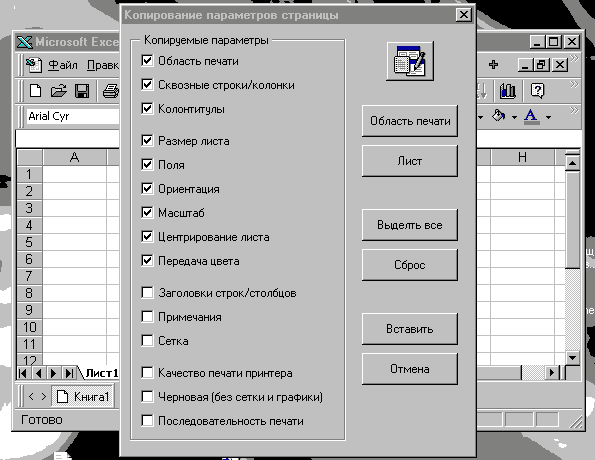Click the Excel workbook icon left of Файл
Screen dimensions: 595x460
(x=34, y=65)
